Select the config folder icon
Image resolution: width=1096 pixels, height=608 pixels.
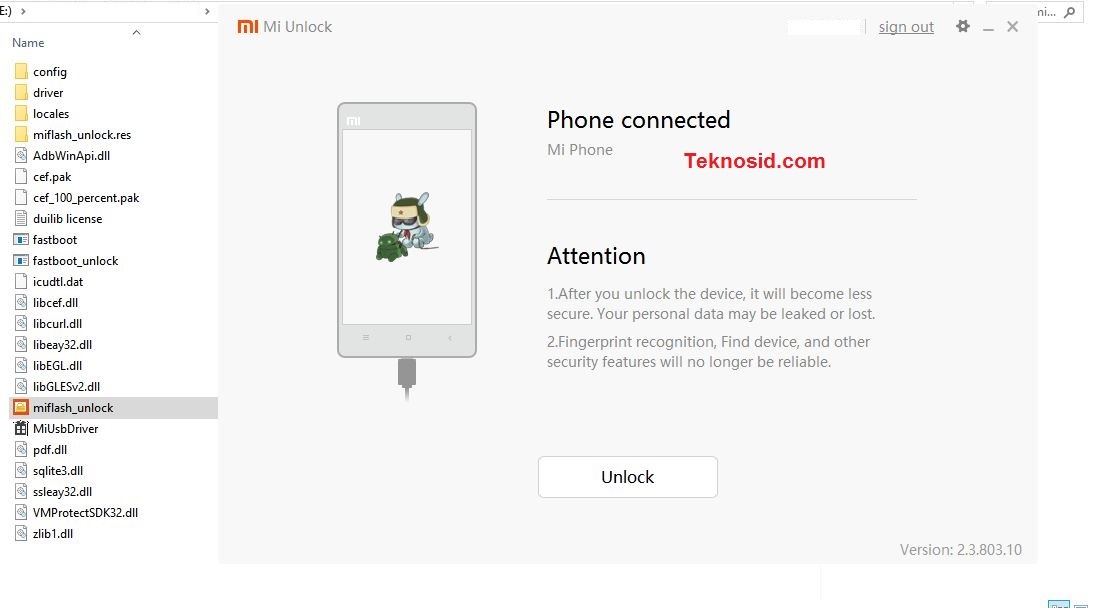21,71
